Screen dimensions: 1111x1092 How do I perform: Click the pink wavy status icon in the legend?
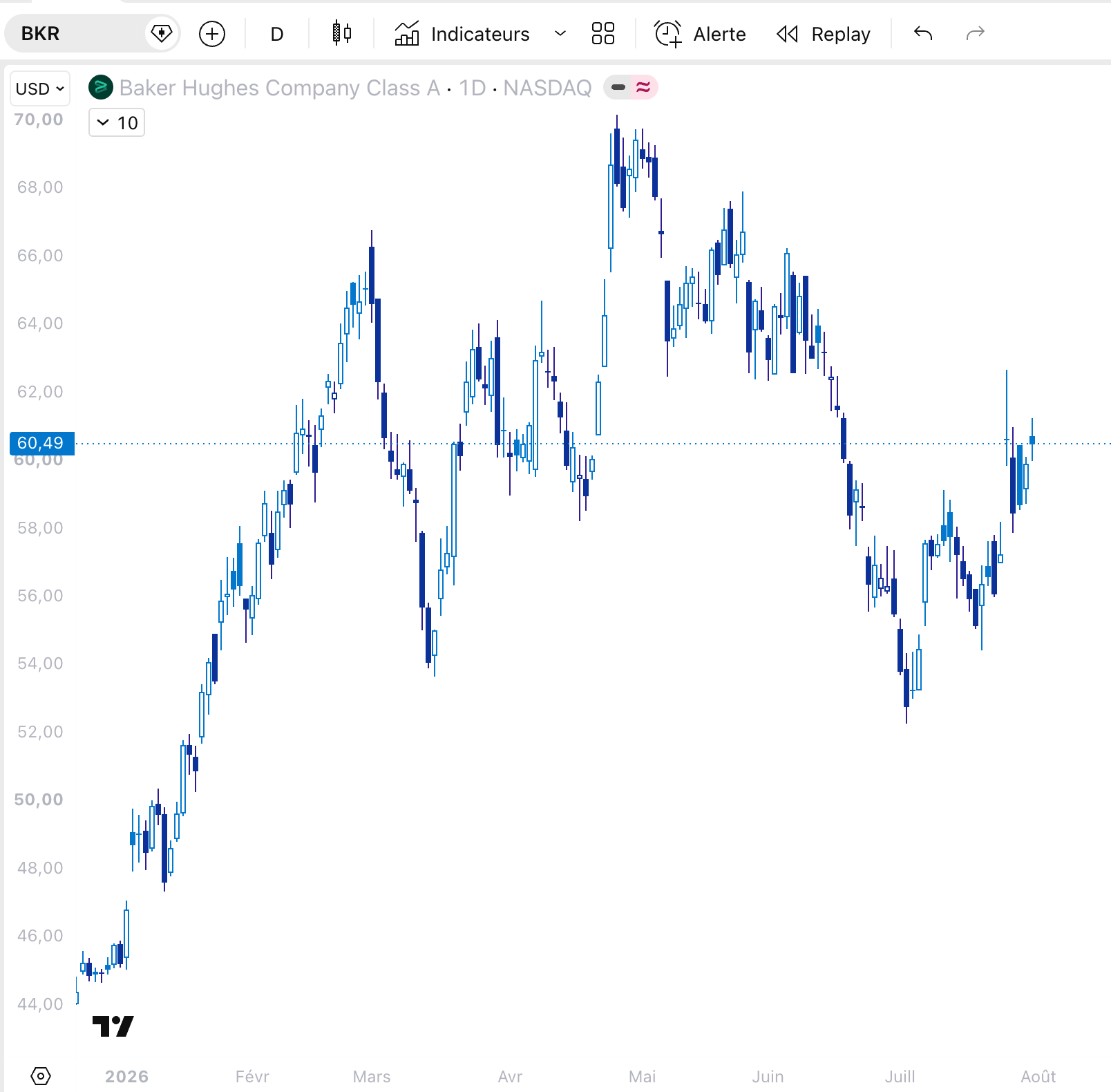coord(643,88)
